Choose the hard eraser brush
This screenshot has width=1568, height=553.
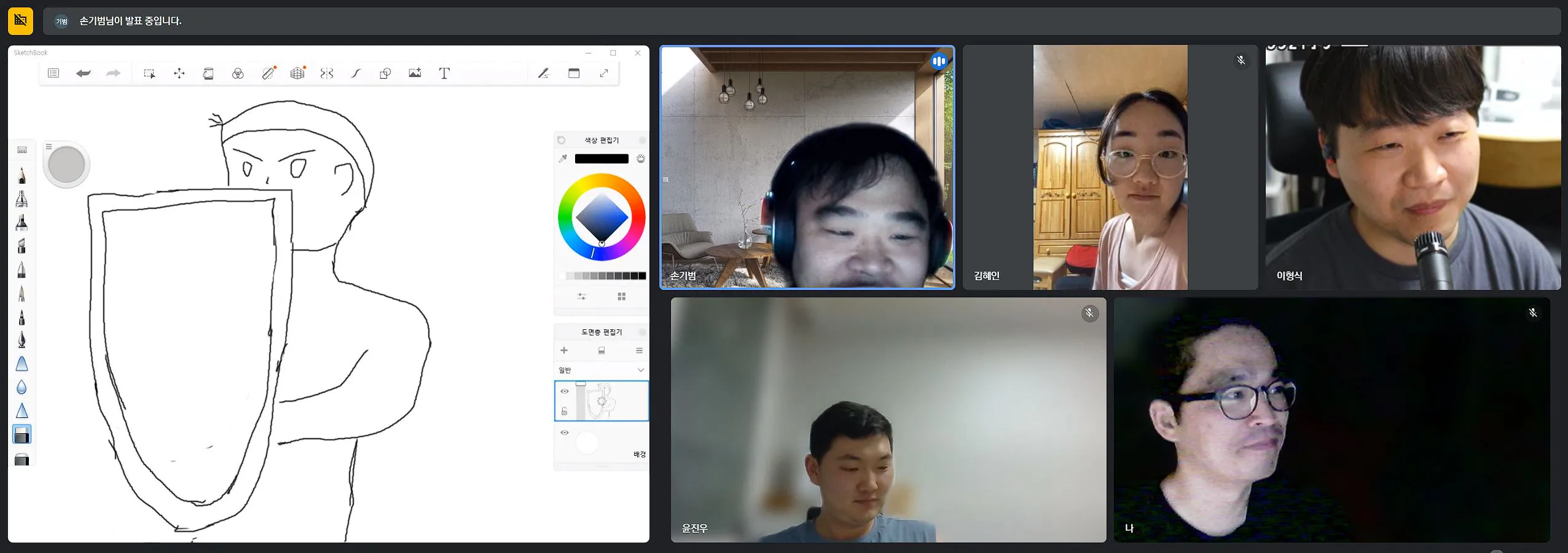pos(22,434)
